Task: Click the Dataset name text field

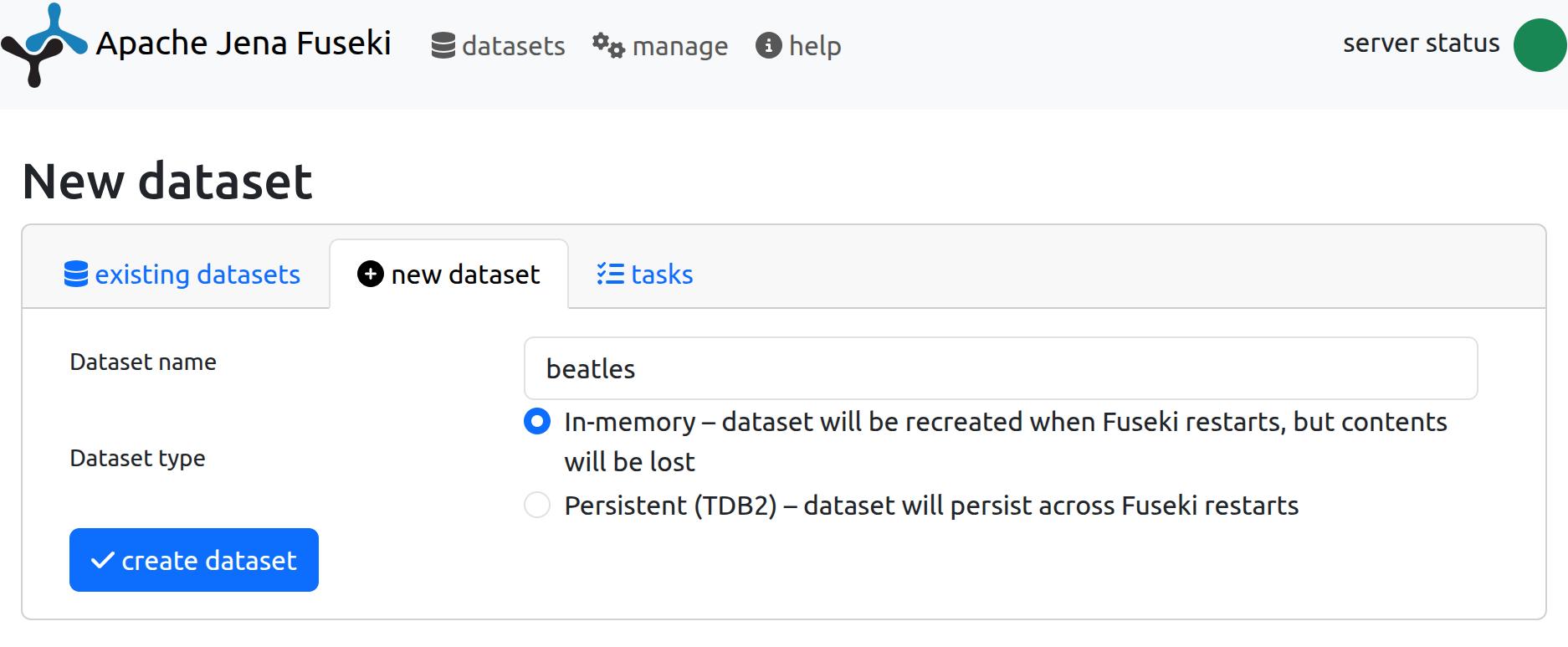Action: [x=1000, y=368]
